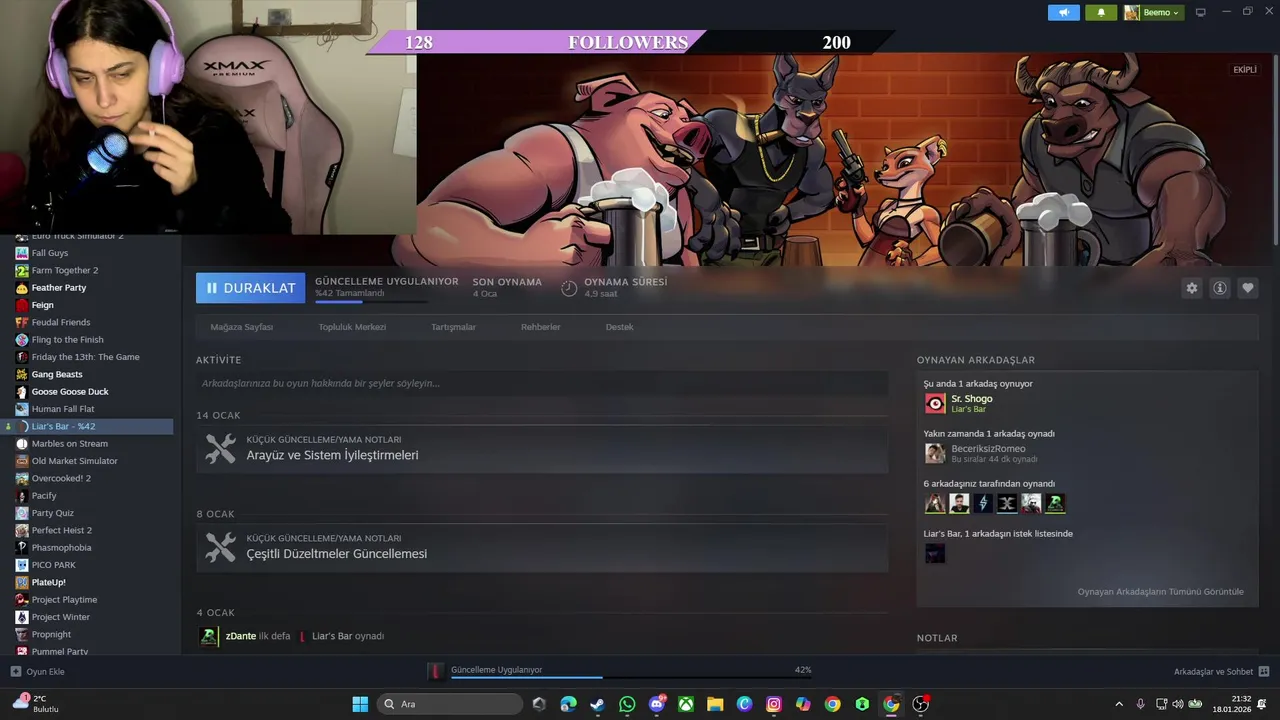Open Steam announcements megaphone button
This screenshot has width=1280, height=720.
1064,12
